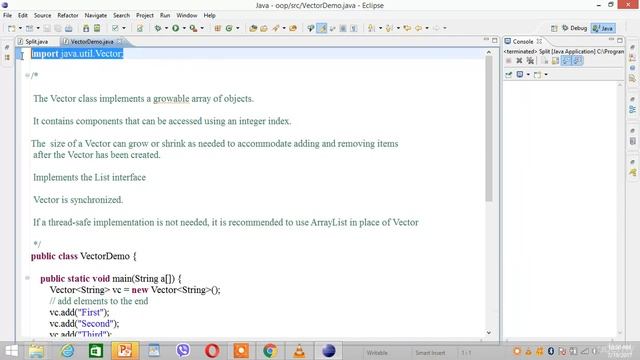Select the VectorDemo.java editor tab
Viewport: 640px width, 360px height.
pos(92,42)
